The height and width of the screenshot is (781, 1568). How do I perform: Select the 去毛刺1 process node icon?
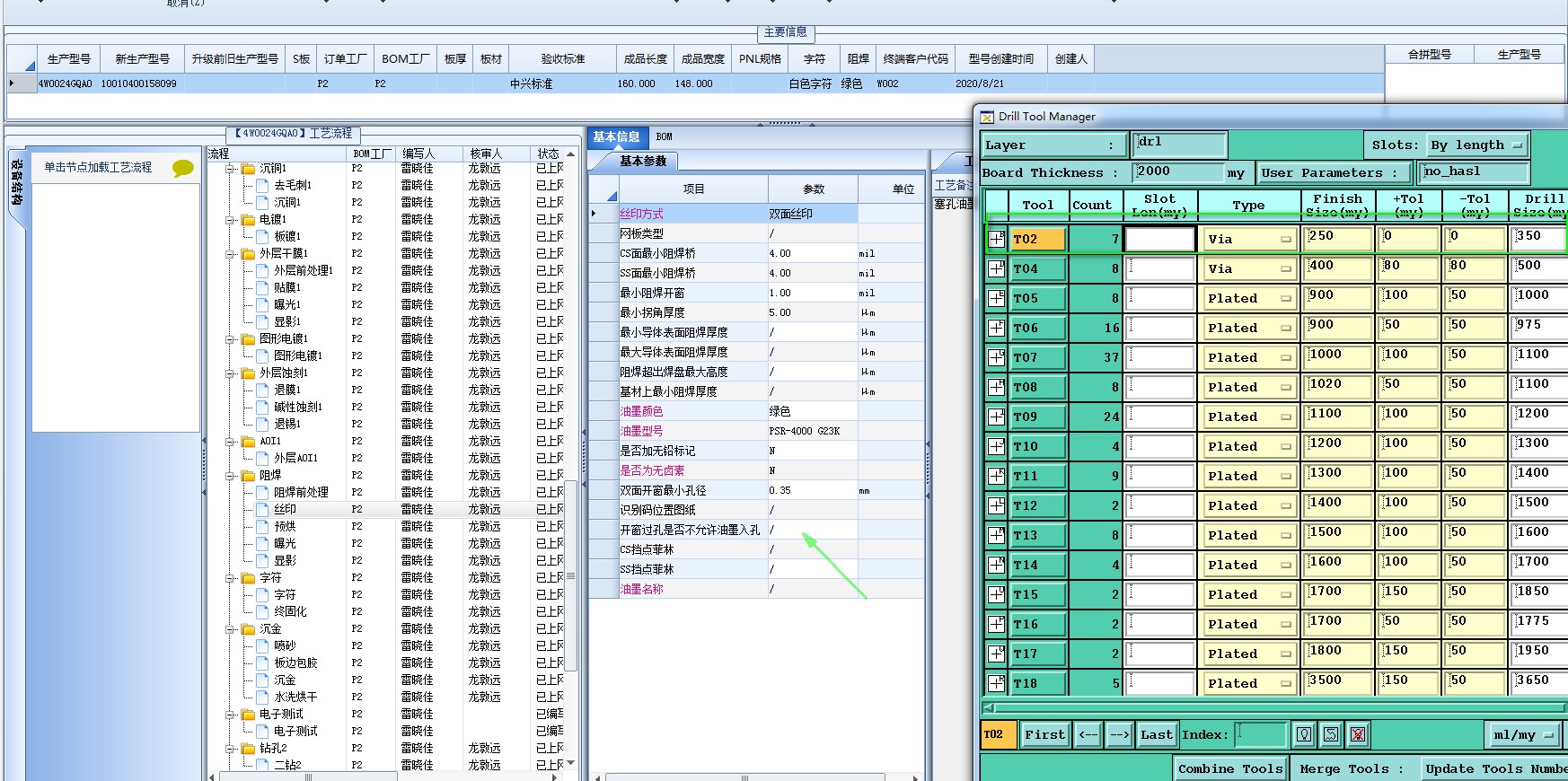pos(262,185)
